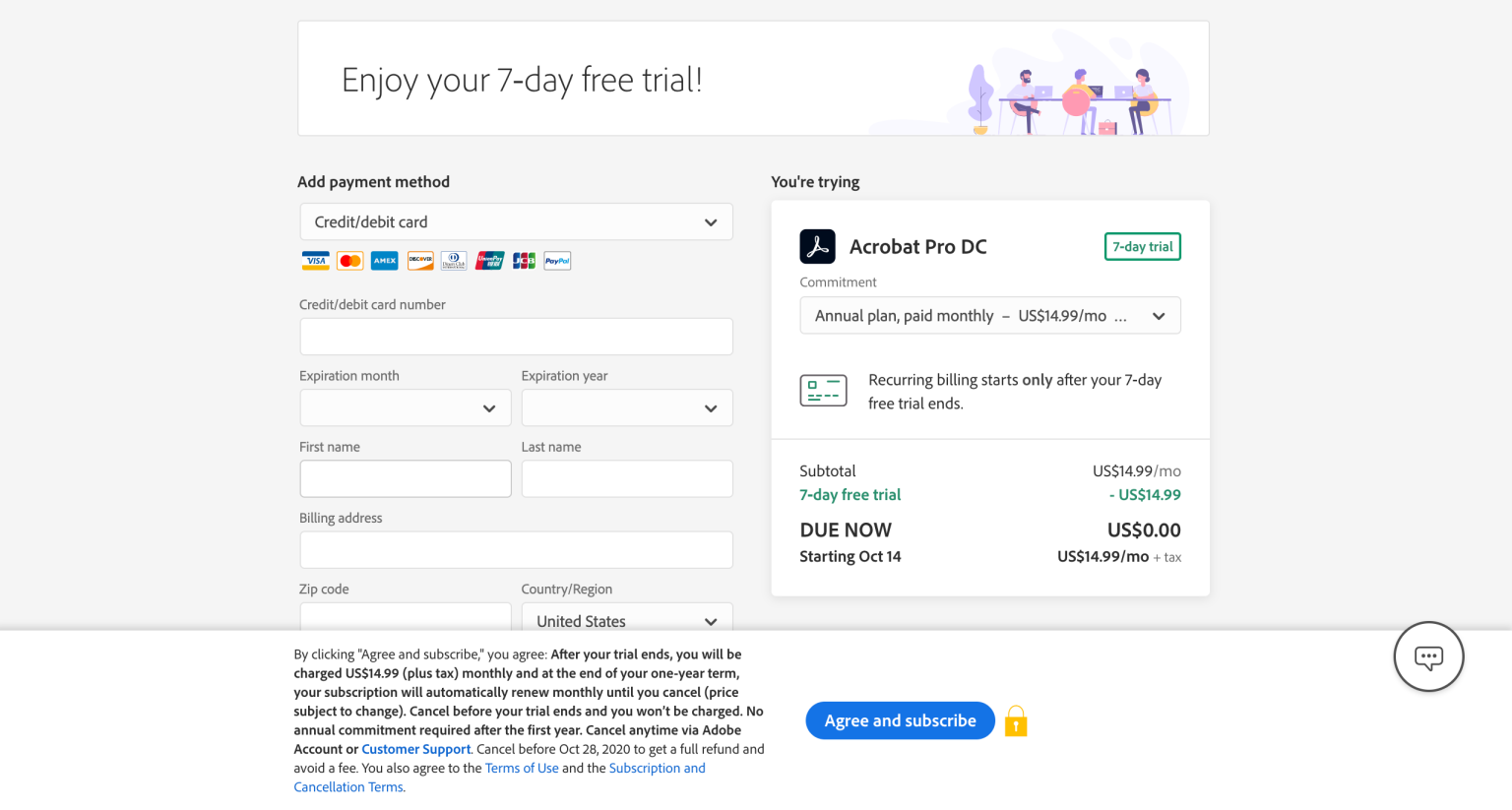Image resolution: width=1512 pixels, height=810 pixels.
Task: Click the 'You're trying' heading
Action: (x=815, y=182)
